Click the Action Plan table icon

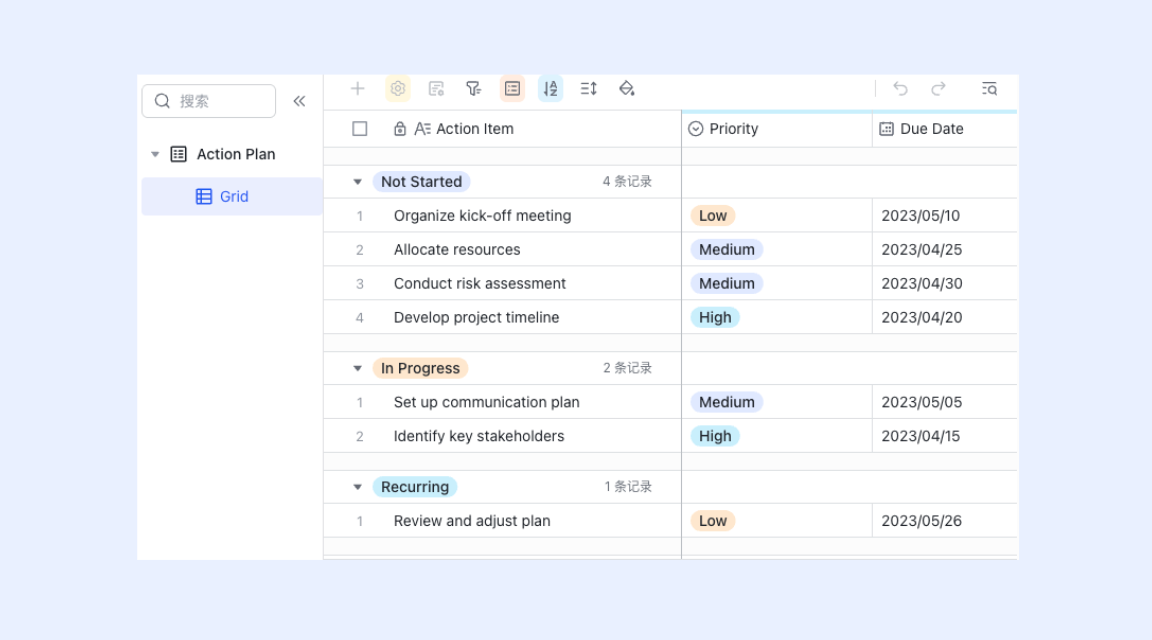click(179, 154)
